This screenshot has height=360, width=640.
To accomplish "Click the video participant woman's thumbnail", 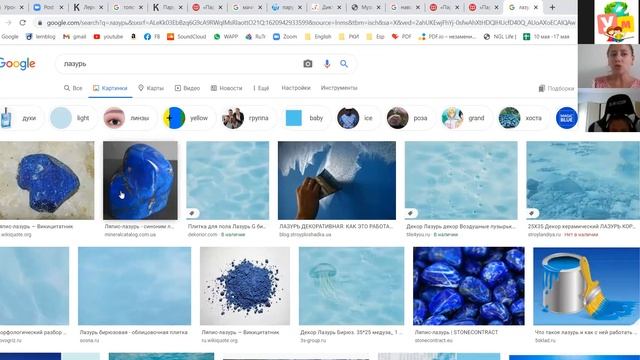I will [x=609, y=66].
